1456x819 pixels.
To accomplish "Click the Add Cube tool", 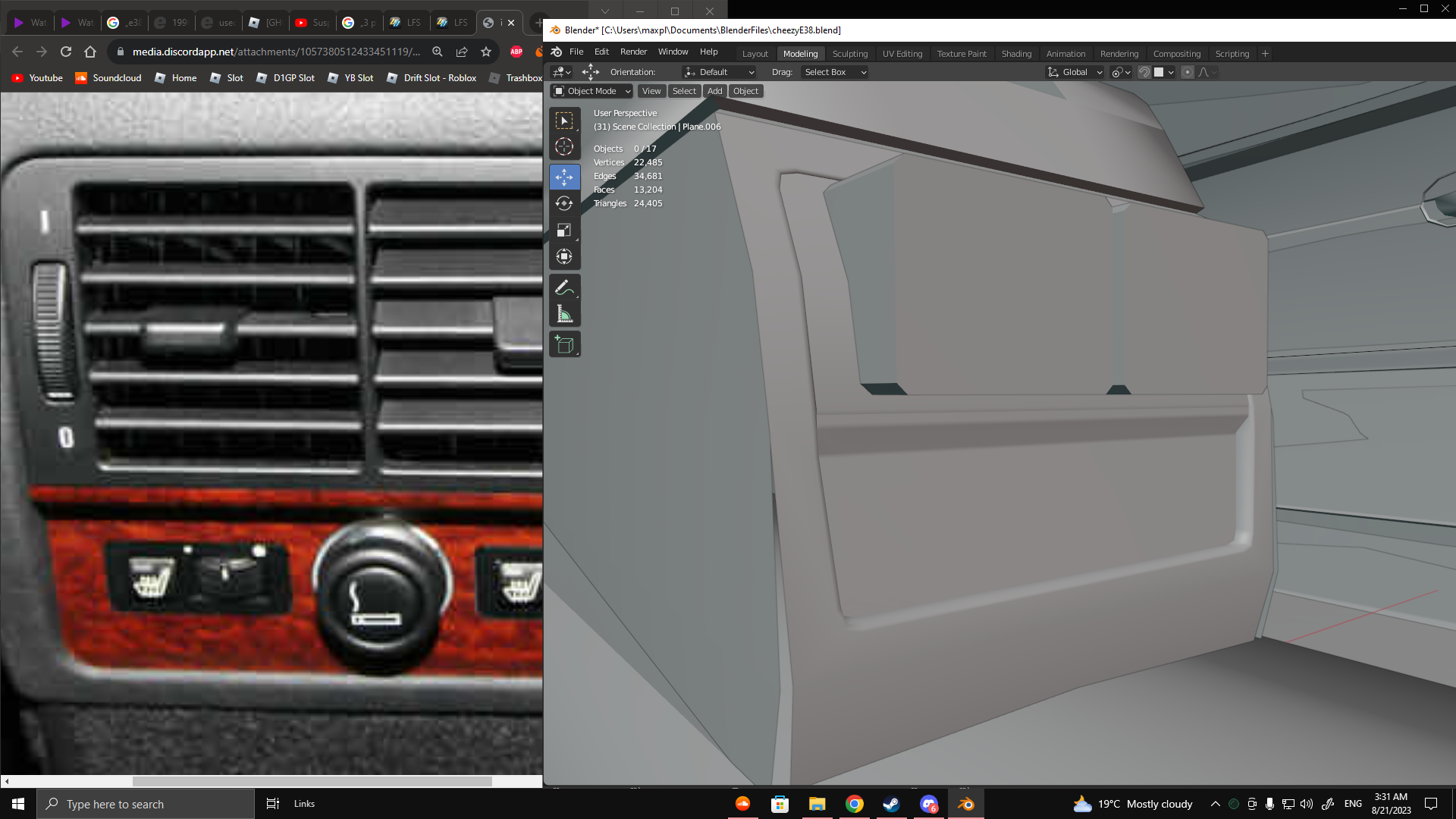I will 564,344.
